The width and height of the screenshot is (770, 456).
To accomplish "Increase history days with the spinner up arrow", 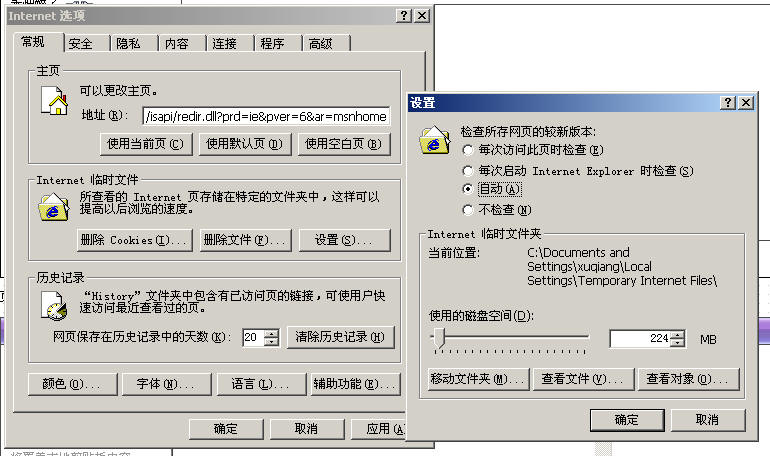I will (271, 333).
